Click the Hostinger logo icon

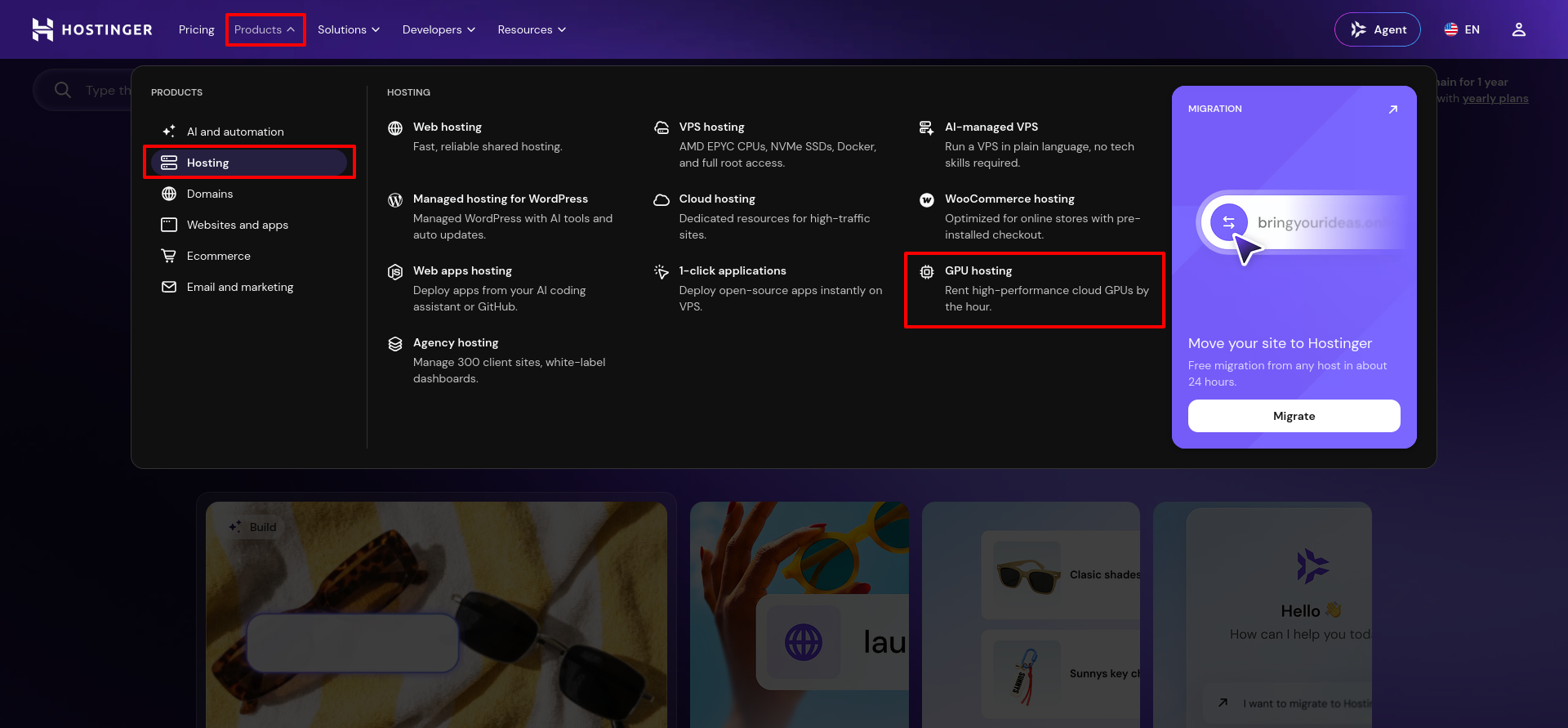[42, 29]
